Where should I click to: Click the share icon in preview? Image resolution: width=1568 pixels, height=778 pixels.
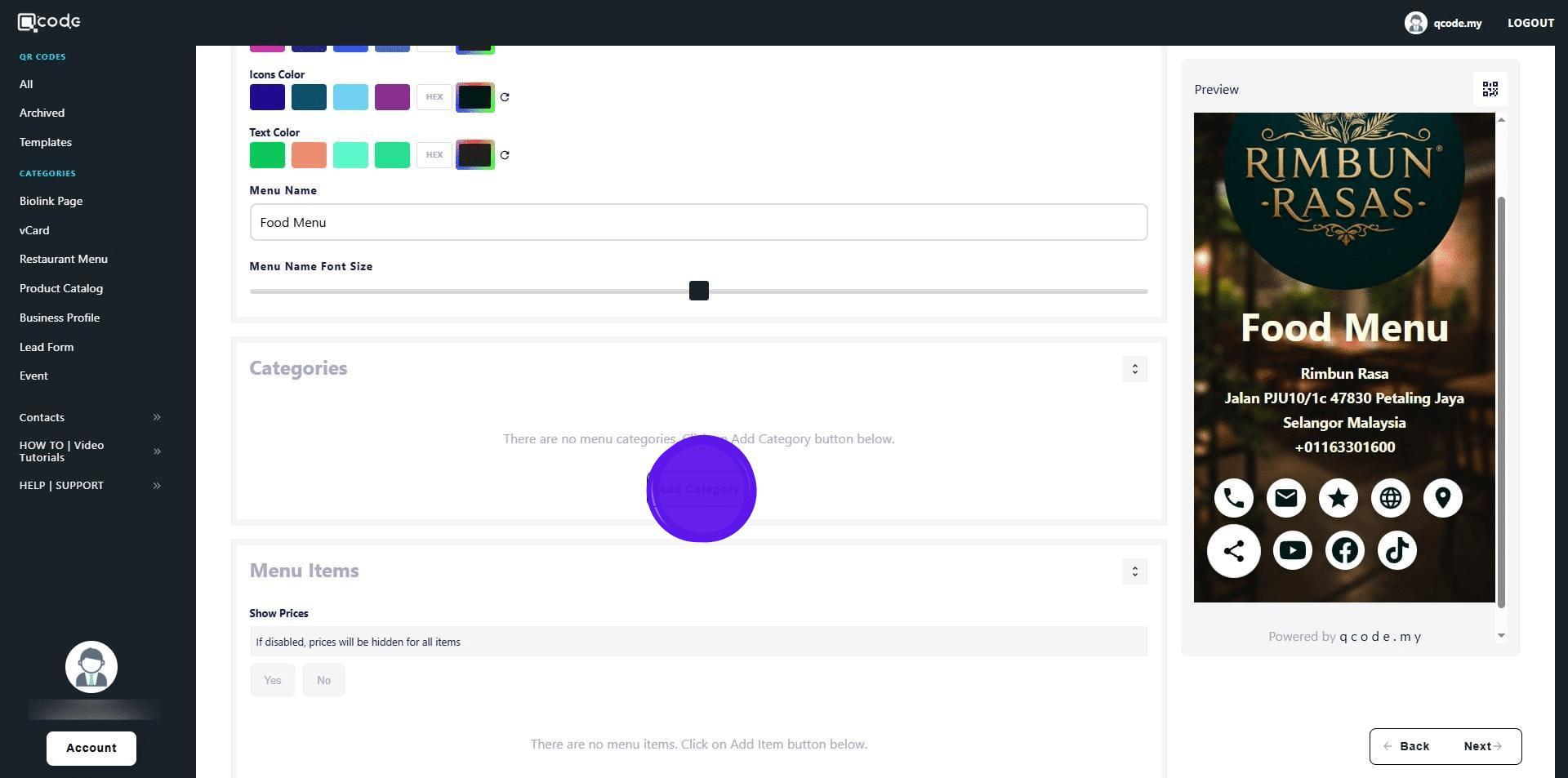1233,551
